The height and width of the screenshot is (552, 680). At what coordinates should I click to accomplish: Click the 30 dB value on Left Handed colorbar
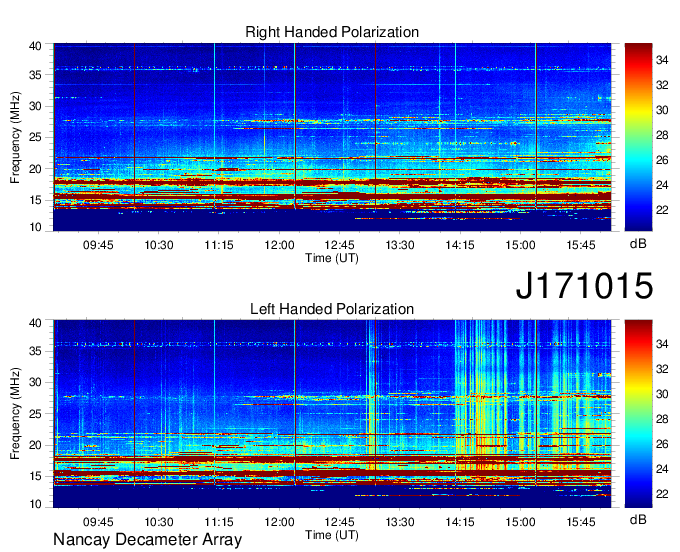pyautogui.click(x=662, y=394)
